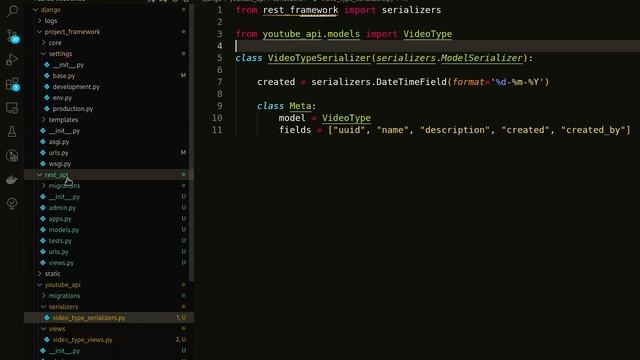
Task: Click the explorer panel vertical scrollbar
Action: tap(191, 143)
